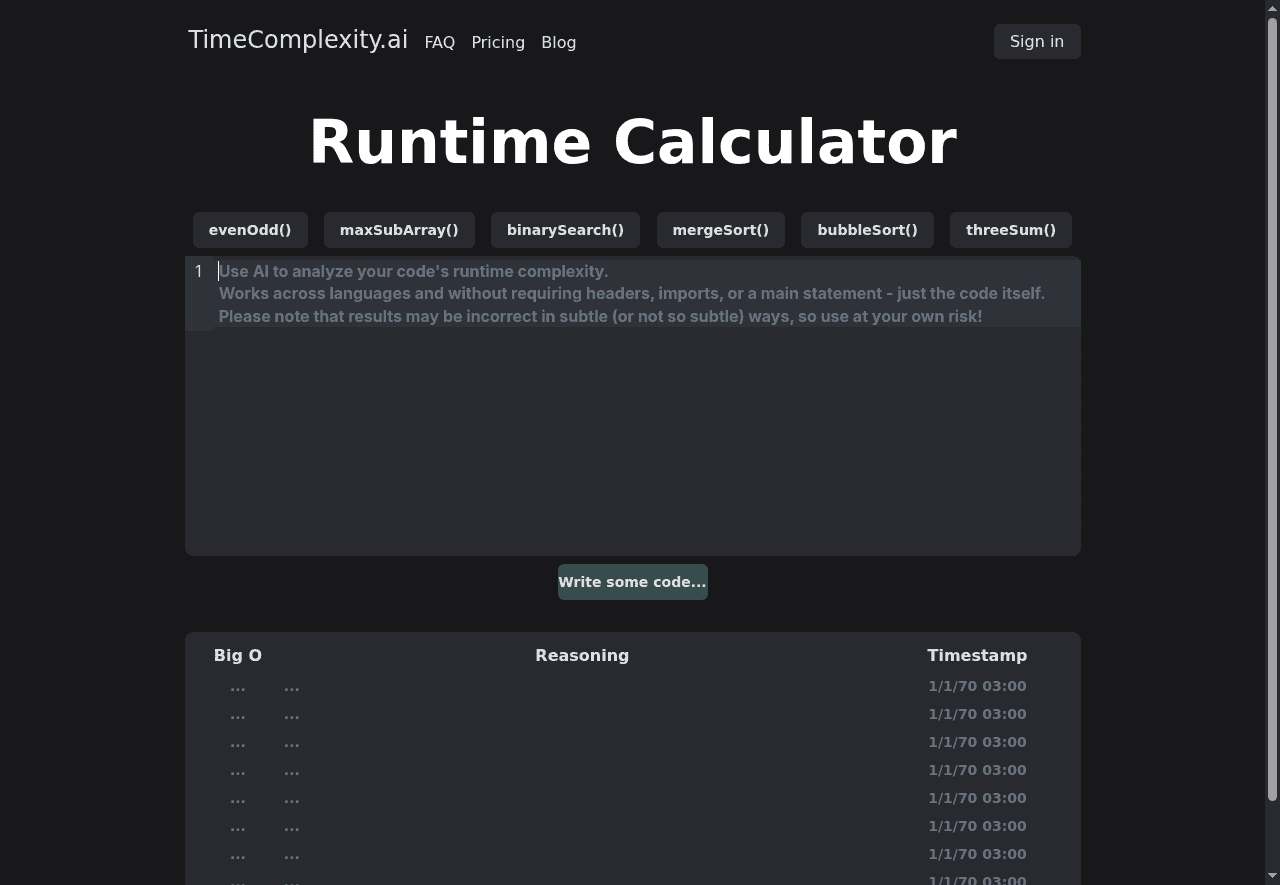
Task: Load the threeSum() example function
Action: 1010,230
